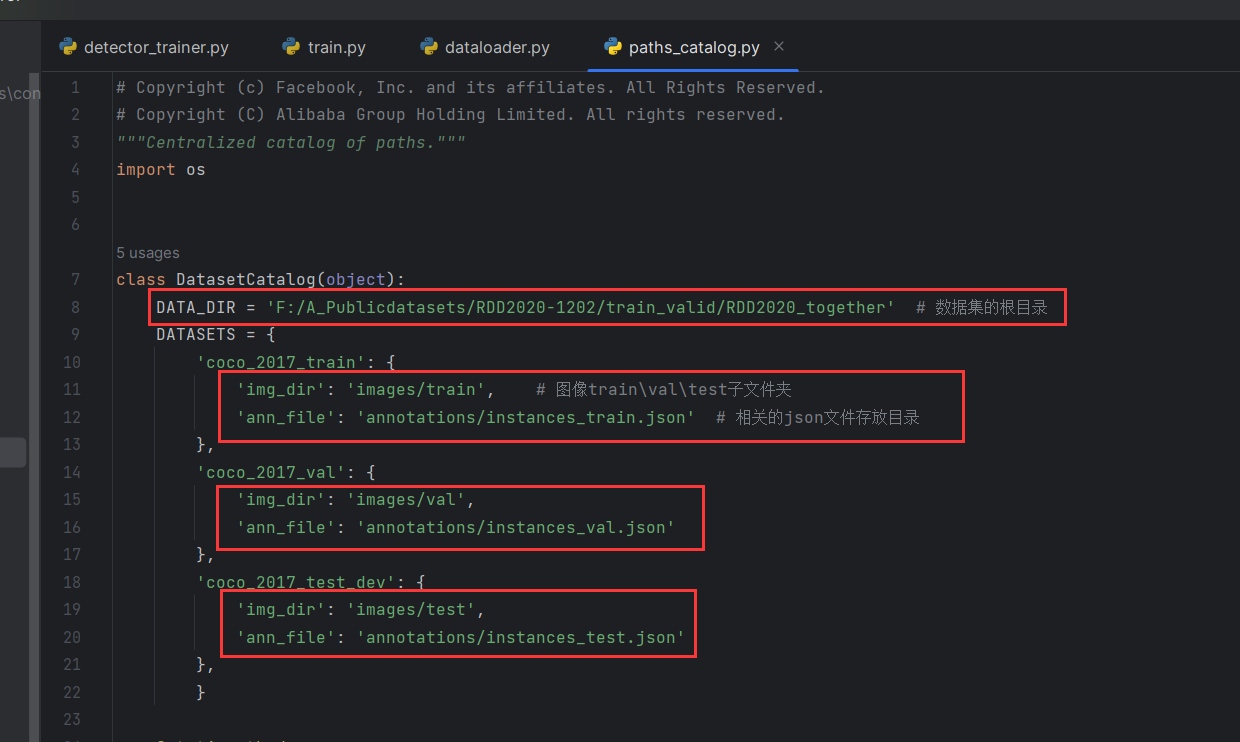Click the Facebook copyright comment line
Screen dimensions: 1240x742
(471, 87)
